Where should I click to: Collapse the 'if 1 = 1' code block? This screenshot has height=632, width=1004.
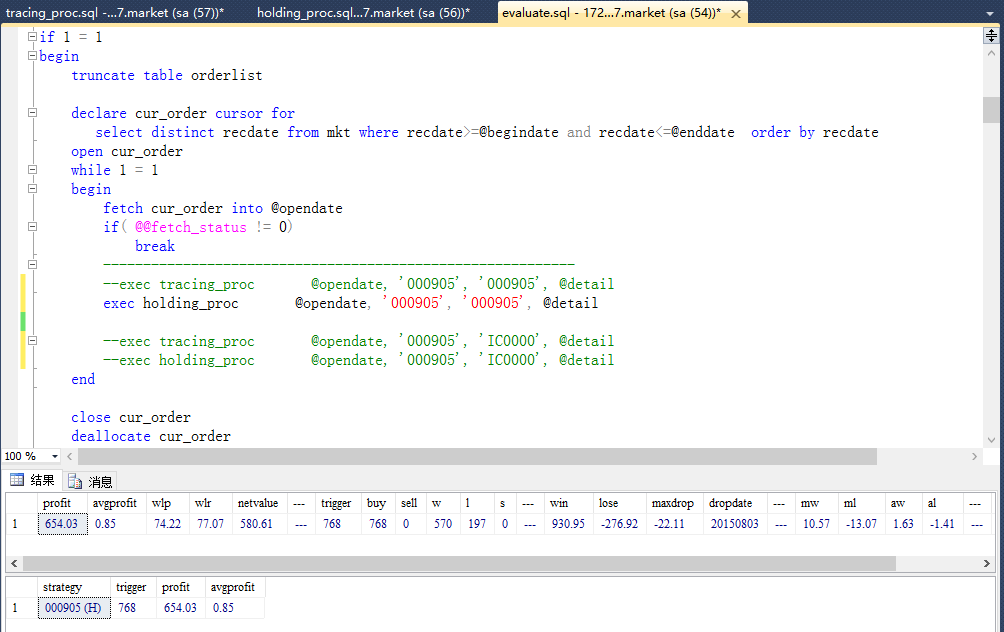pos(32,37)
